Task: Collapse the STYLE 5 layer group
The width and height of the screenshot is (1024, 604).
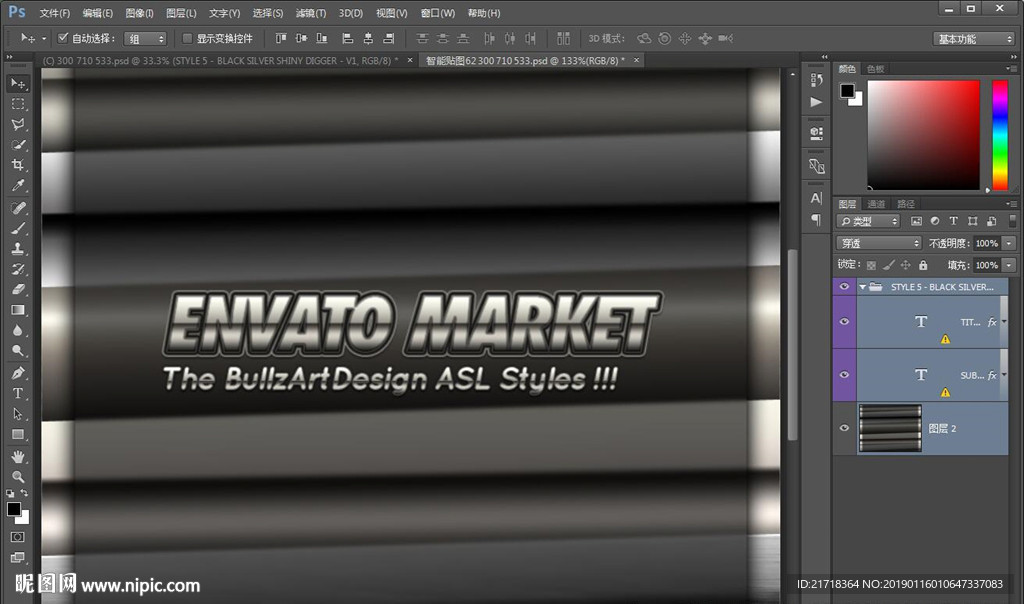Action: 862,287
